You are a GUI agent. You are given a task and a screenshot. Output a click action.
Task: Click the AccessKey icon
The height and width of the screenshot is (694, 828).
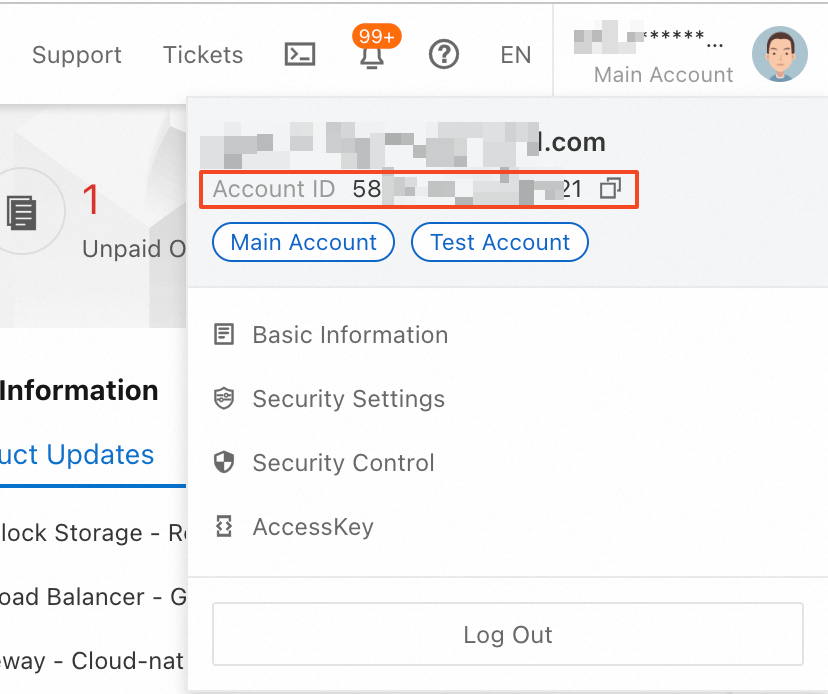(224, 527)
